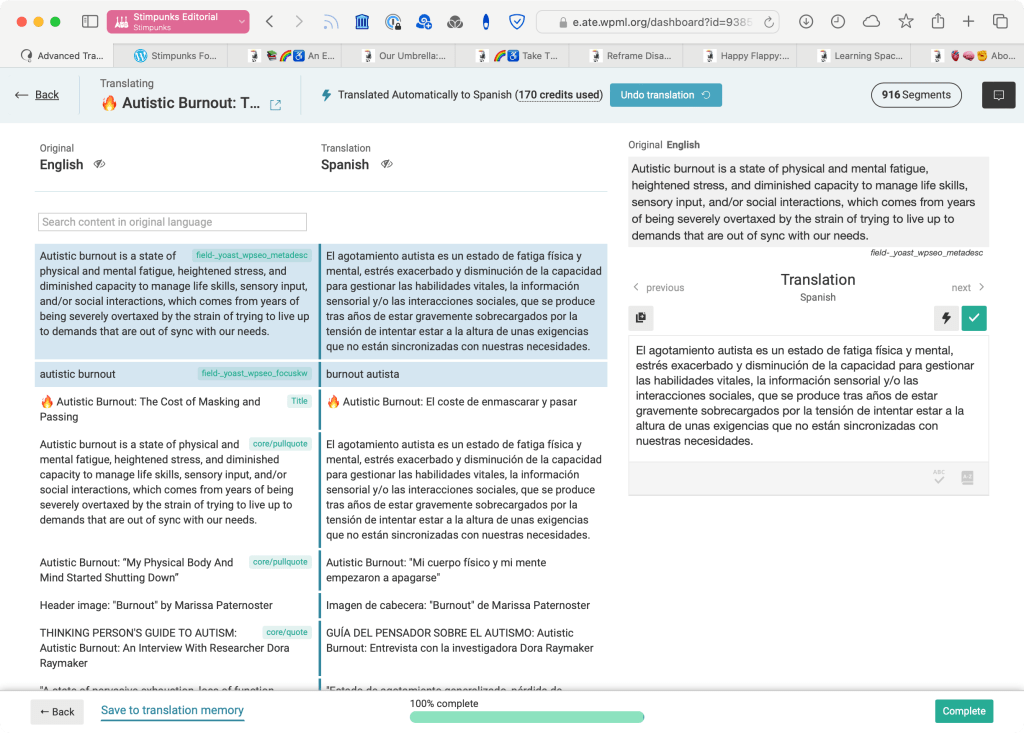This screenshot has height=733, width=1024.
Task: Go to next segment with chevron
Action: [966, 287]
